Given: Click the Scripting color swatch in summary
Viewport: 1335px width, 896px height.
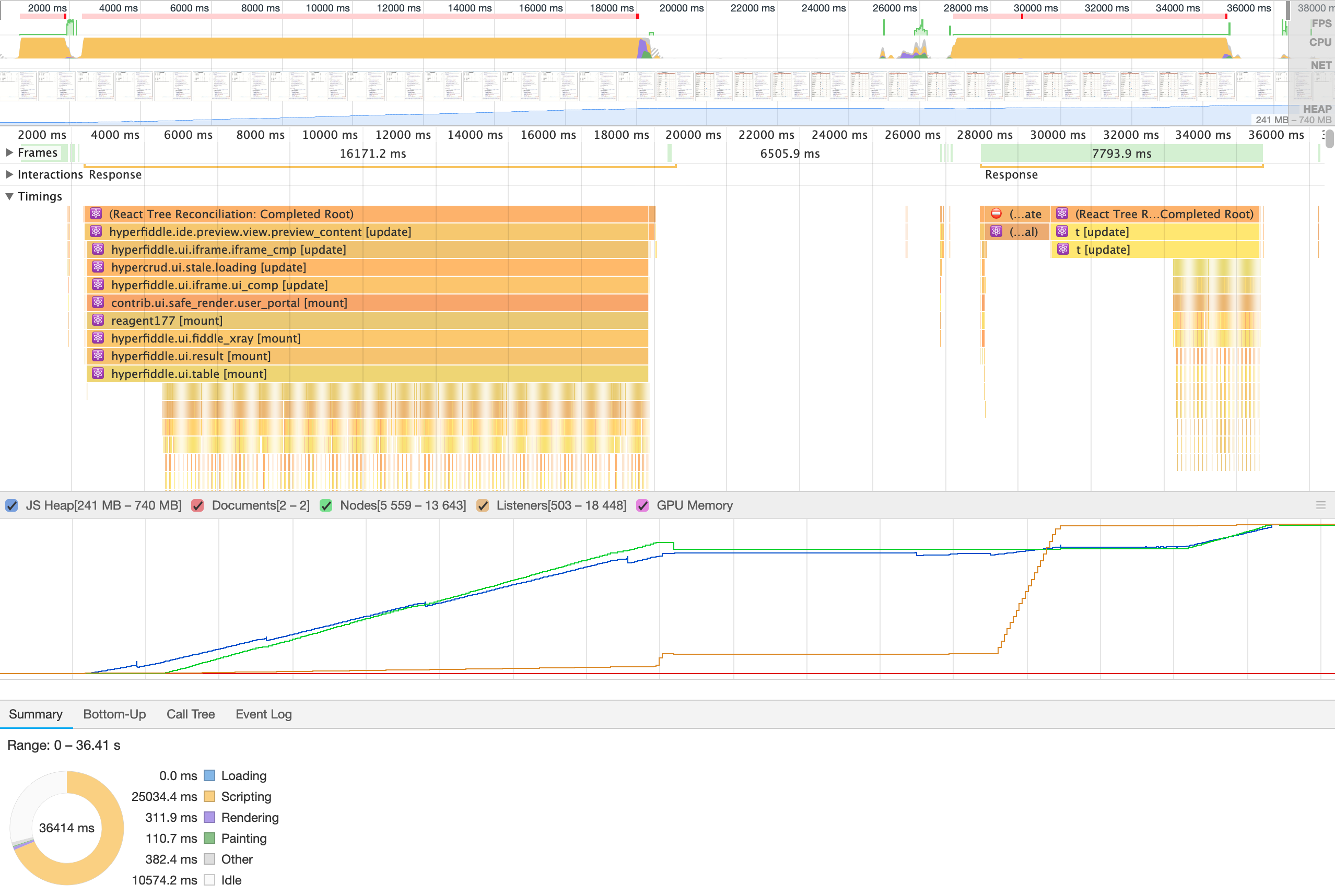Looking at the screenshot, I should click(x=210, y=797).
